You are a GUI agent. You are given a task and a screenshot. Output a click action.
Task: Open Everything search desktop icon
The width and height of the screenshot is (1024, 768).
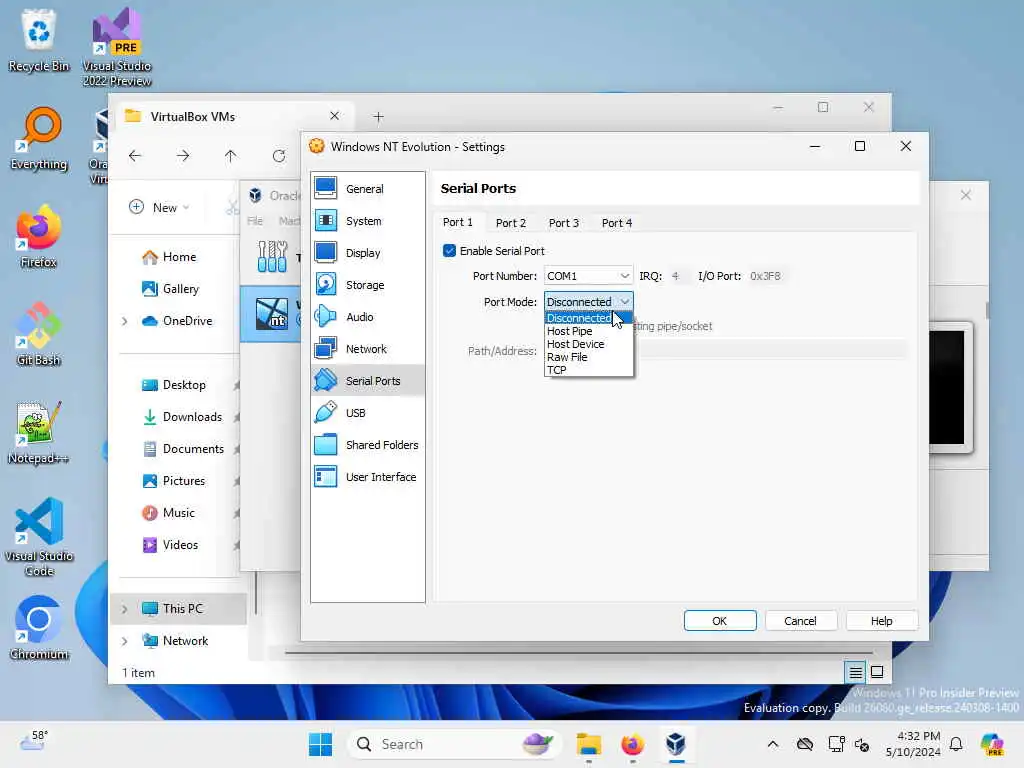pyautogui.click(x=39, y=138)
